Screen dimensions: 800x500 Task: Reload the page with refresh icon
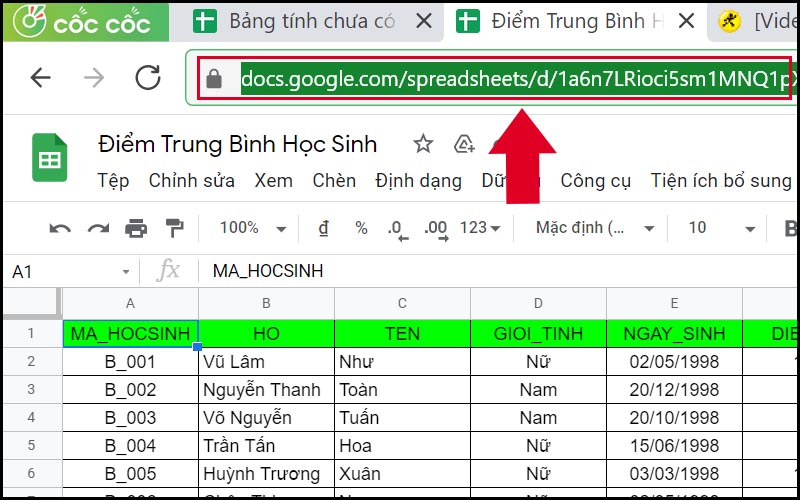148,78
